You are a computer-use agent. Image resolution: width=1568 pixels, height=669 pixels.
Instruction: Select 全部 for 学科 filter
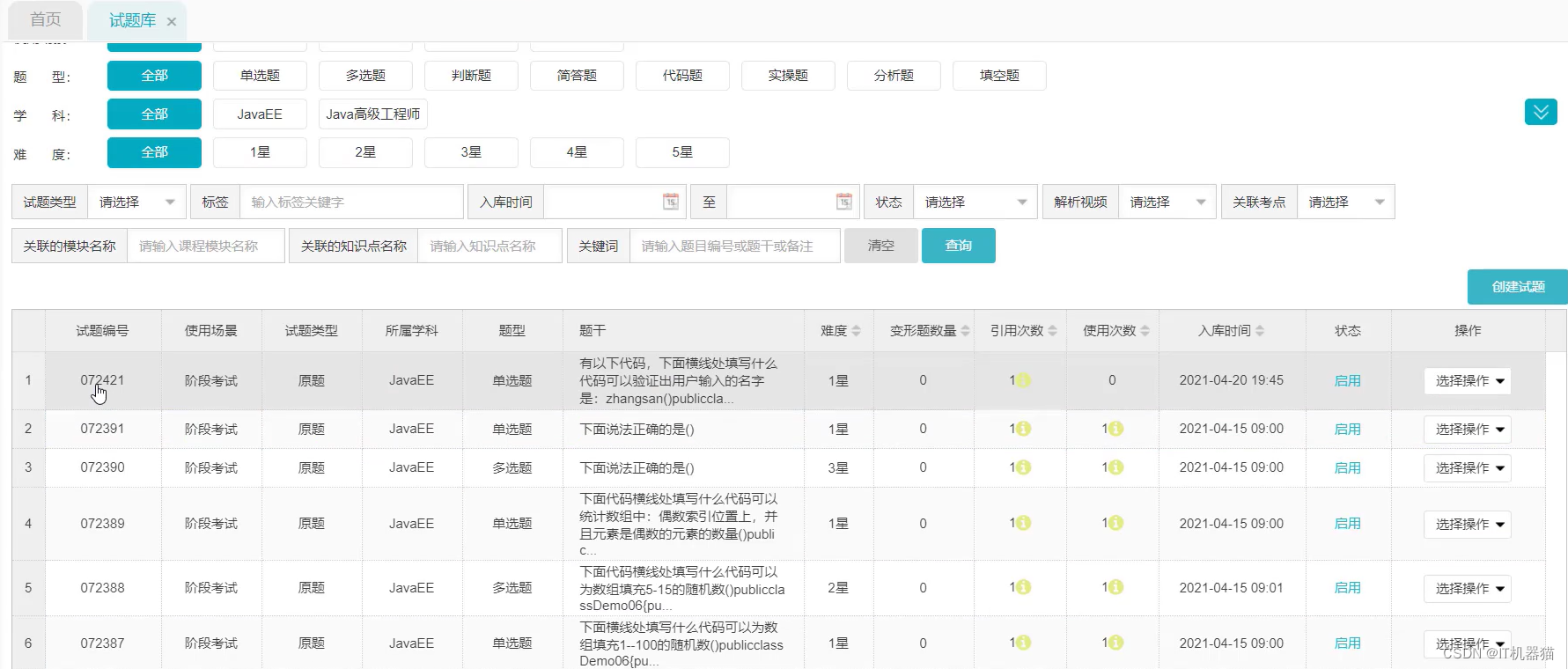pos(154,114)
